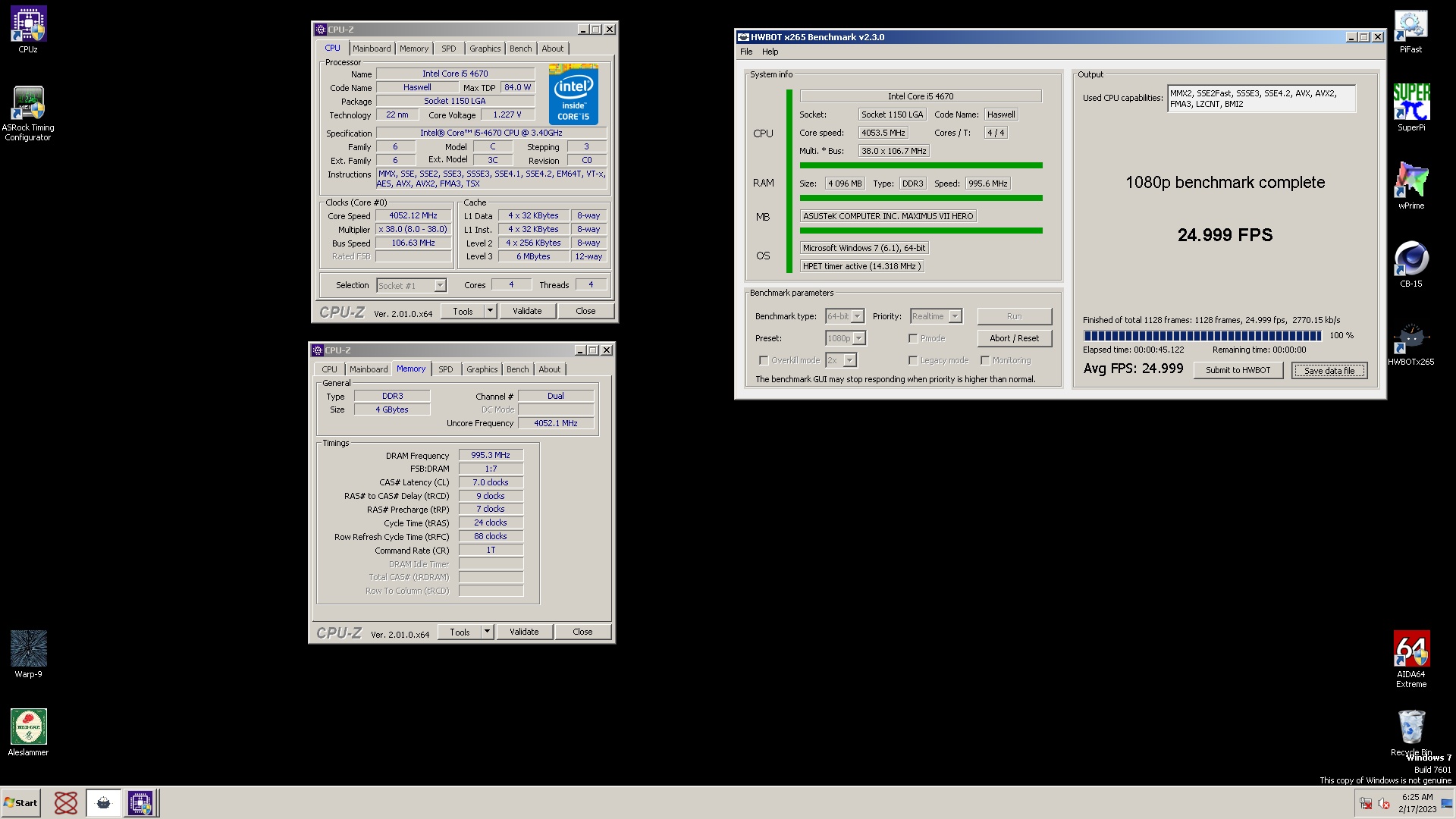
Task: Click the Core Voltage 1.227 V value
Action: coord(507,115)
